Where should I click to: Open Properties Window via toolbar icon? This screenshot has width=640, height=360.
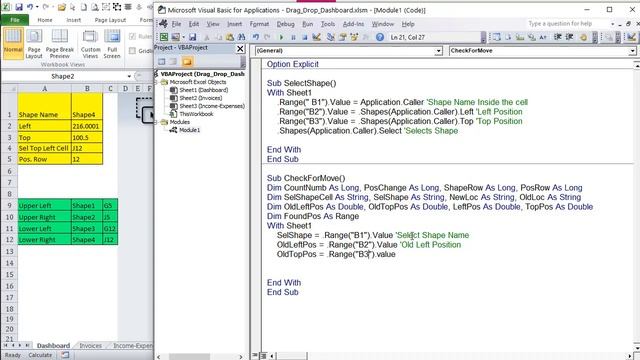point(342,37)
